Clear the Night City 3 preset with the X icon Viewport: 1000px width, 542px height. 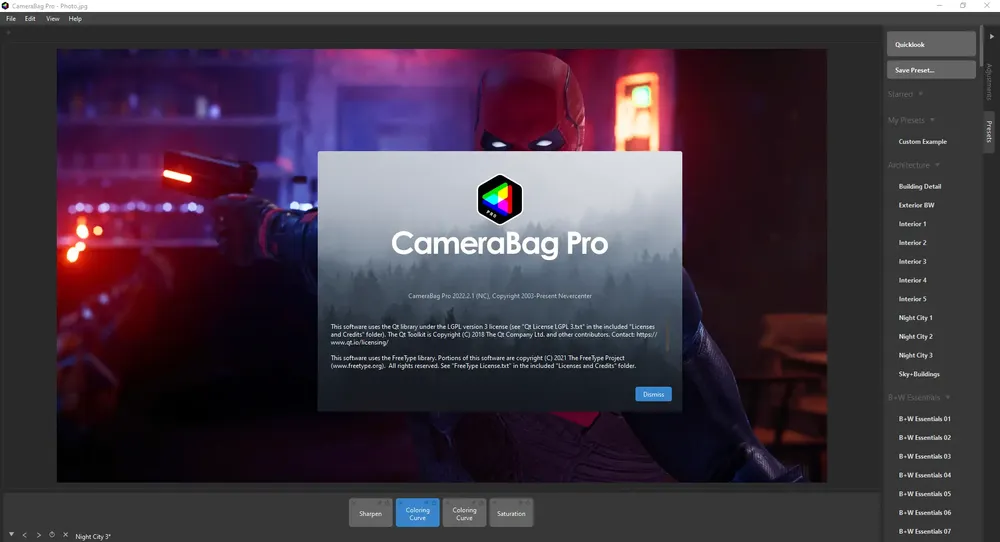(x=65, y=535)
